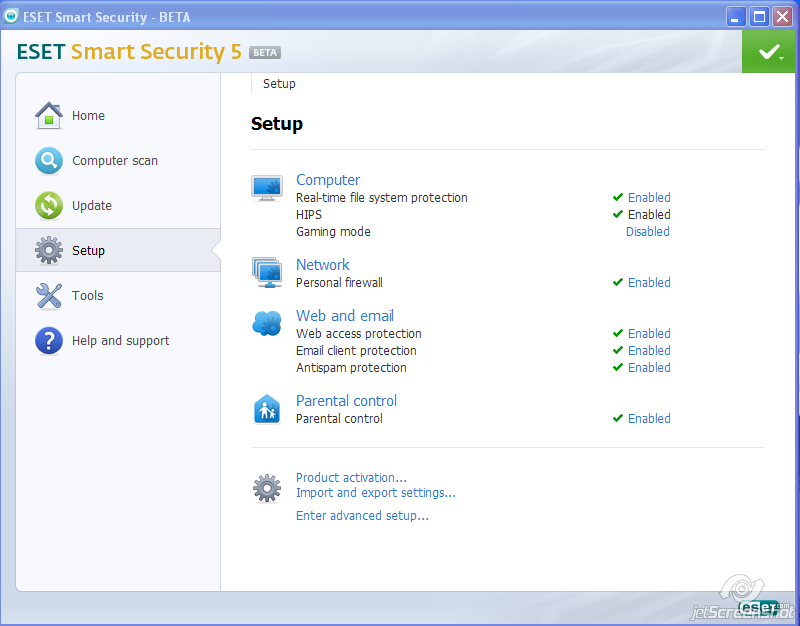Screen dimensions: 800x626
Task: Click the BETA badge next to title
Action: [265, 53]
